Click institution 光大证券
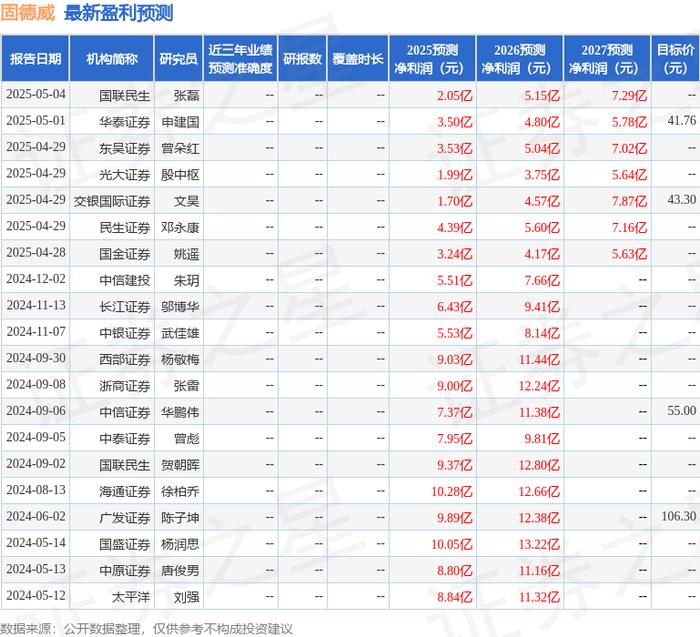This screenshot has width=700, height=637. [125, 175]
